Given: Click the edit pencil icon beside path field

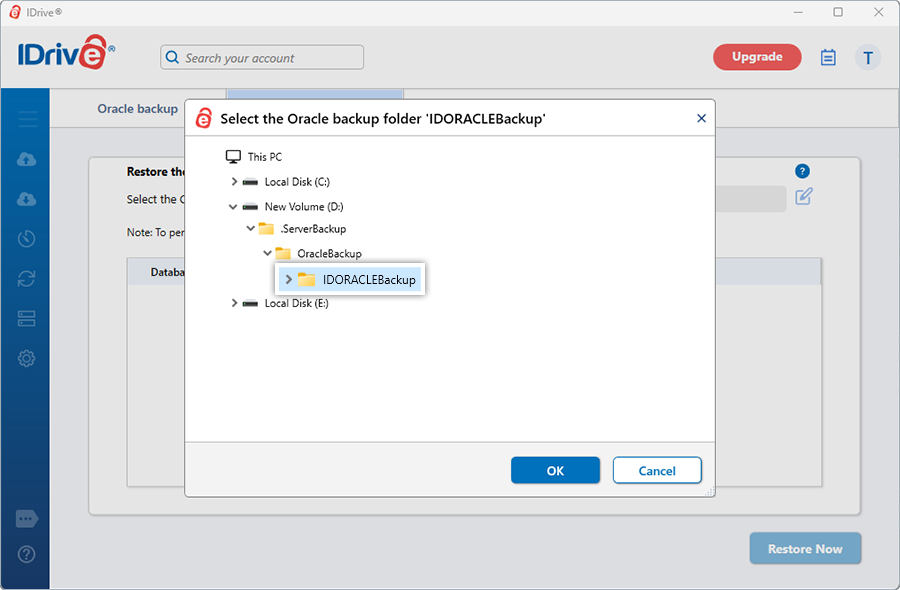Looking at the screenshot, I should tap(804, 196).
